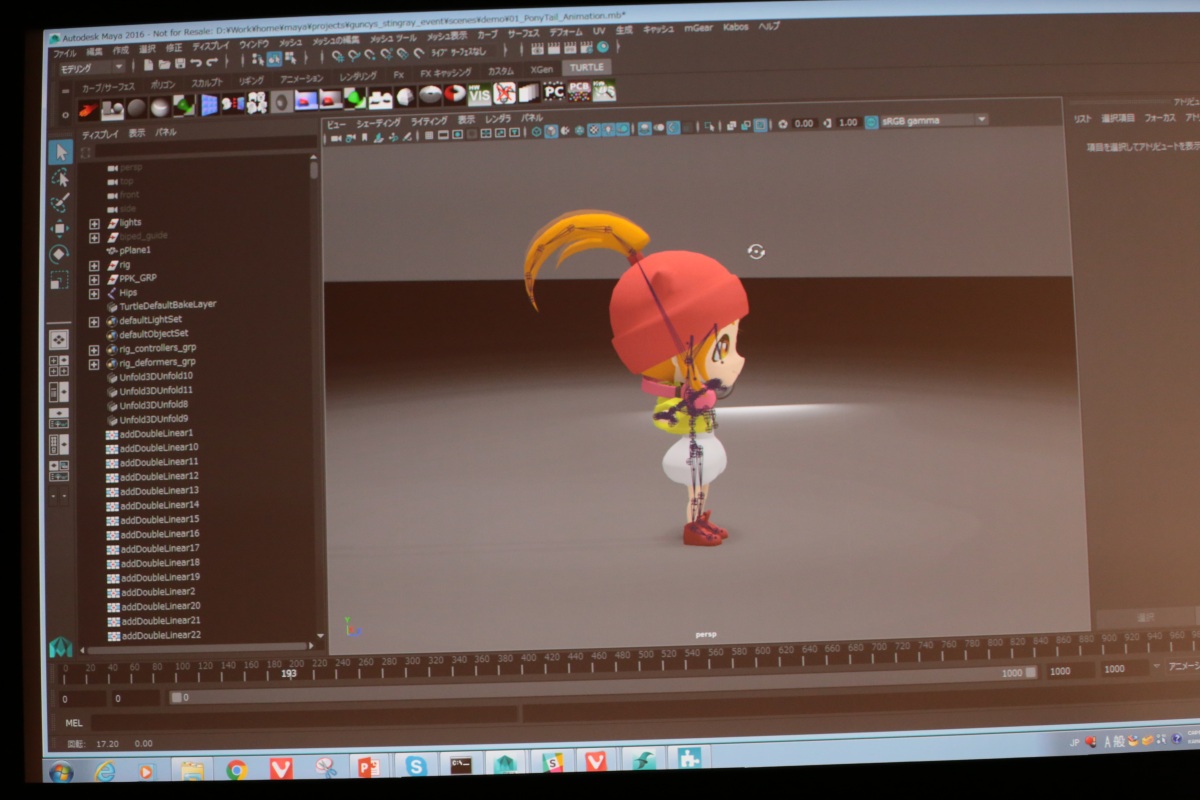Click the TURTLE PC shelf icon
The width and height of the screenshot is (1200, 800).
(x=554, y=93)
